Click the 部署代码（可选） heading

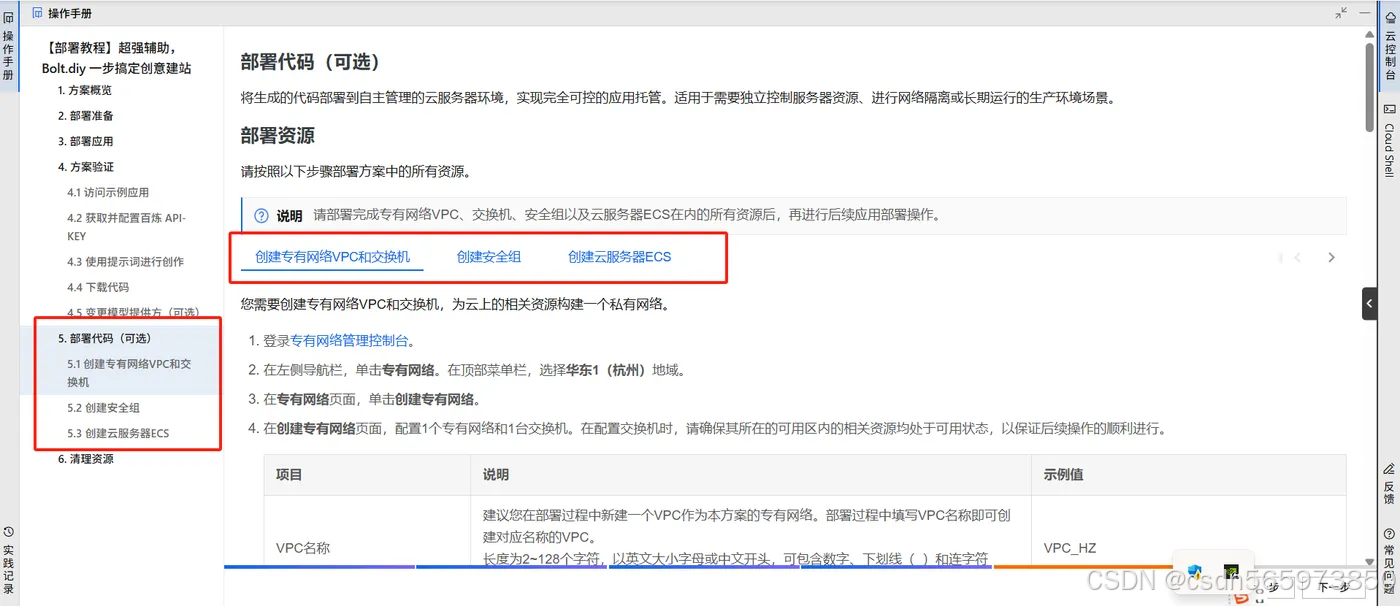[311, 62]
